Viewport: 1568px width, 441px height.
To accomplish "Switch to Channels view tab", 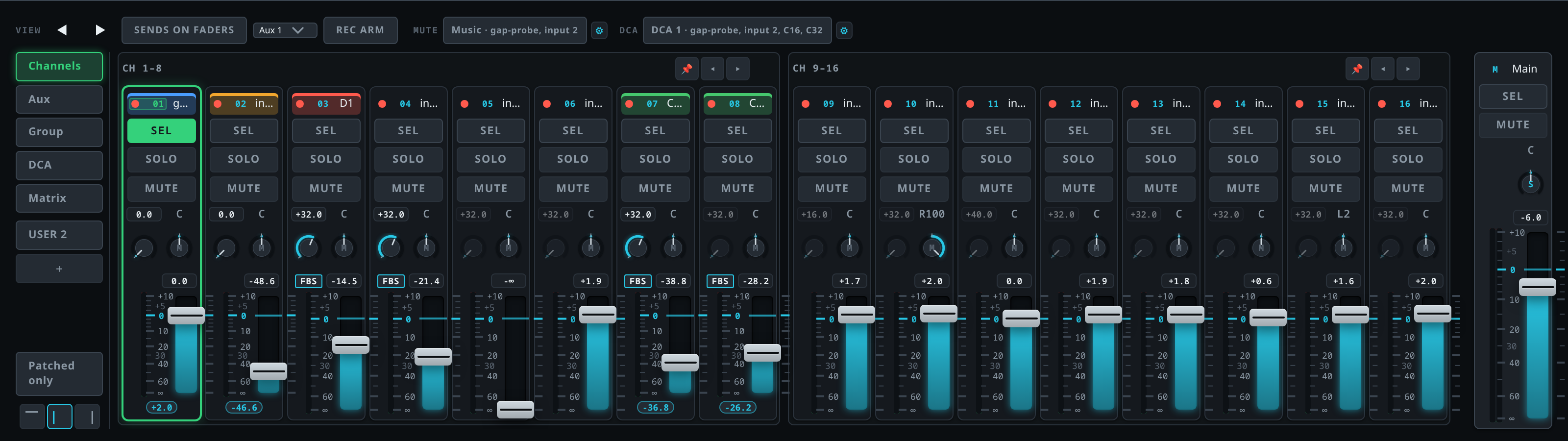I will 59,66.
